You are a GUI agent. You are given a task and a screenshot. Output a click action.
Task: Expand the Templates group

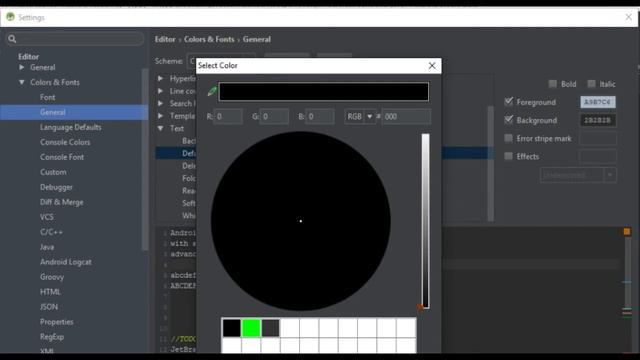(x=160, y=116)
